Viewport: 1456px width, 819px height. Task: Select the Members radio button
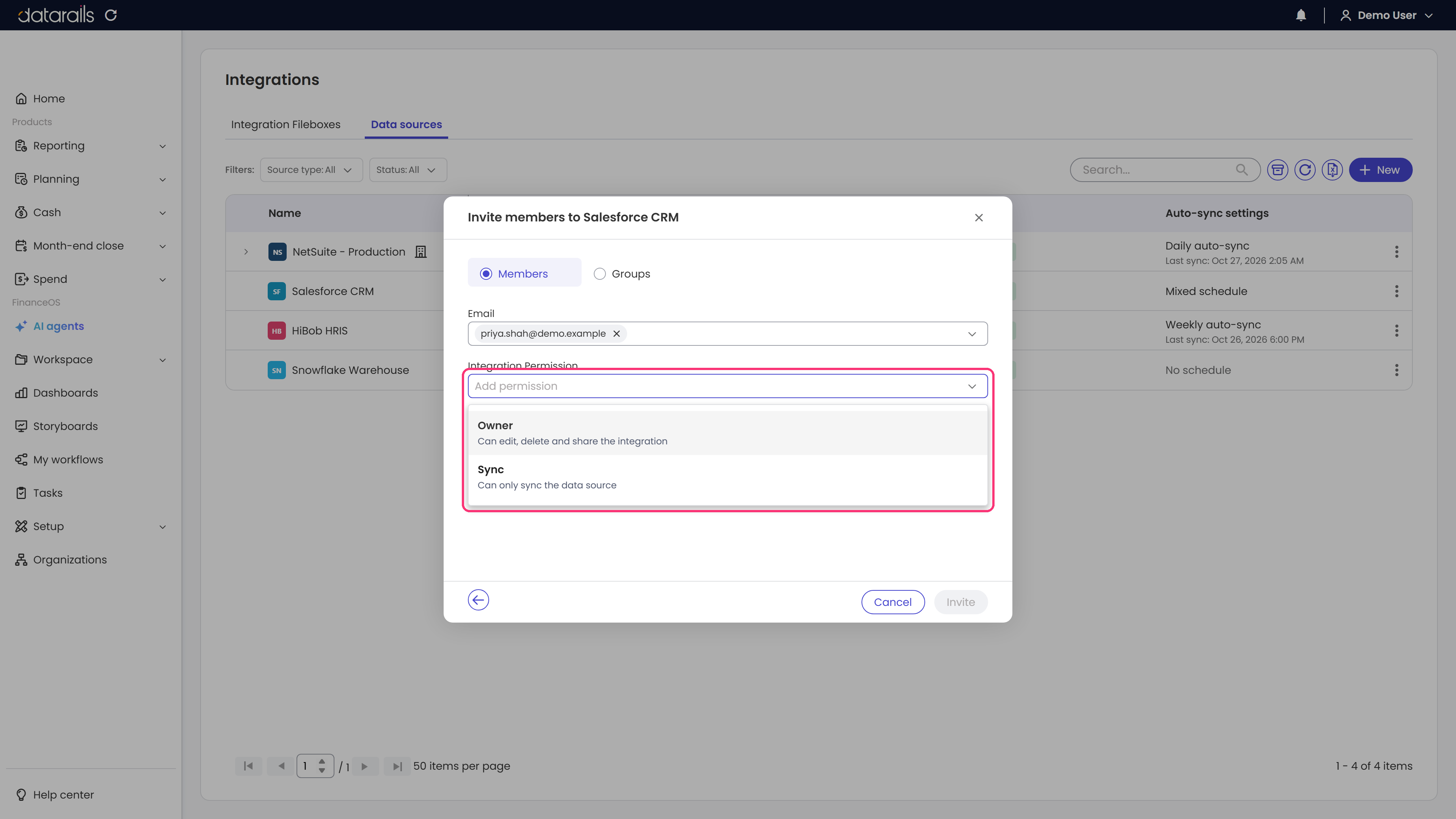point(486,273)
